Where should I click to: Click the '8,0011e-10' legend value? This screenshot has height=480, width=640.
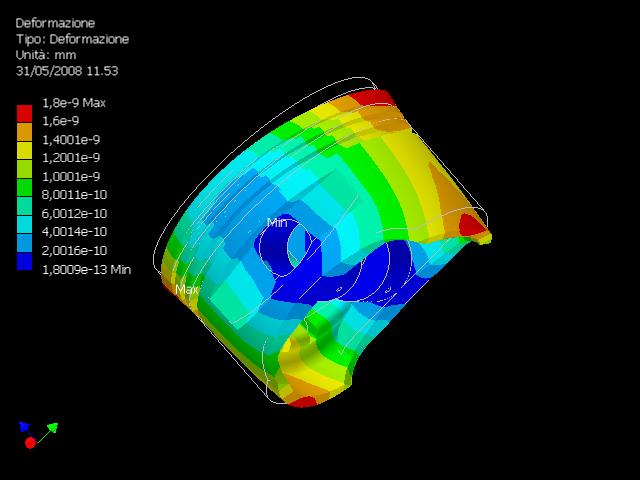74,195
